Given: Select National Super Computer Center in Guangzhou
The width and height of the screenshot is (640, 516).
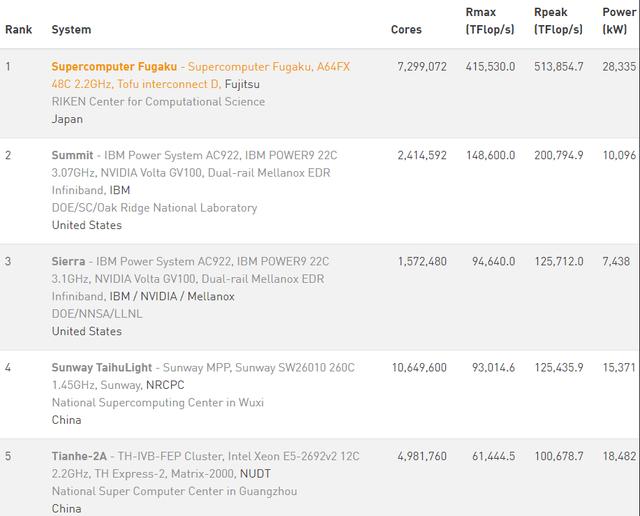Looking at the screenshot, I should tap(174, 491).
